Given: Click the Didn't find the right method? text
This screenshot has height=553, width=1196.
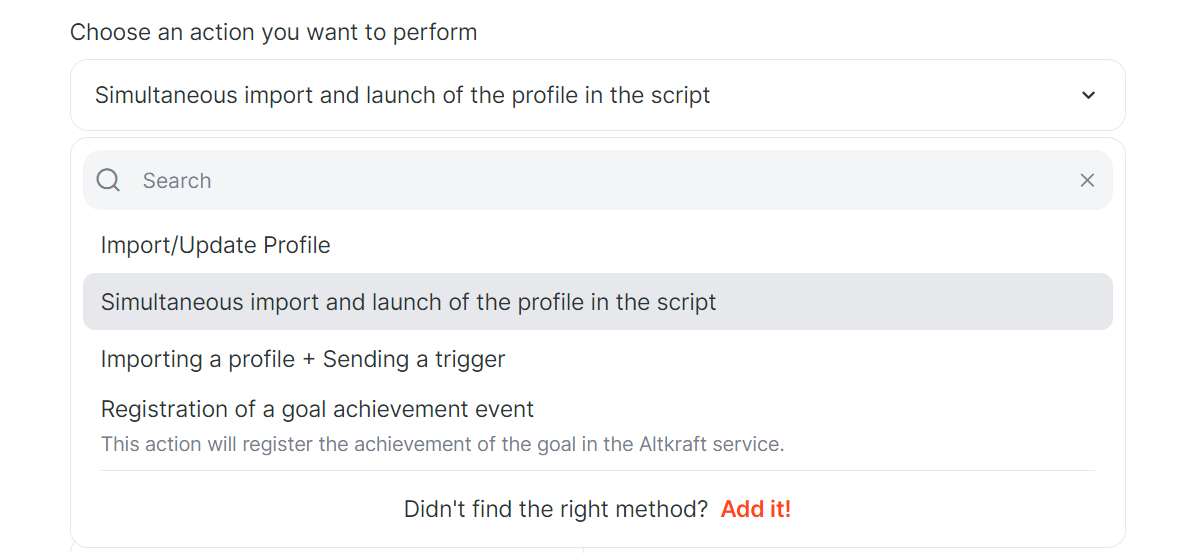Looking at the screenshot, I should point(556,509).
